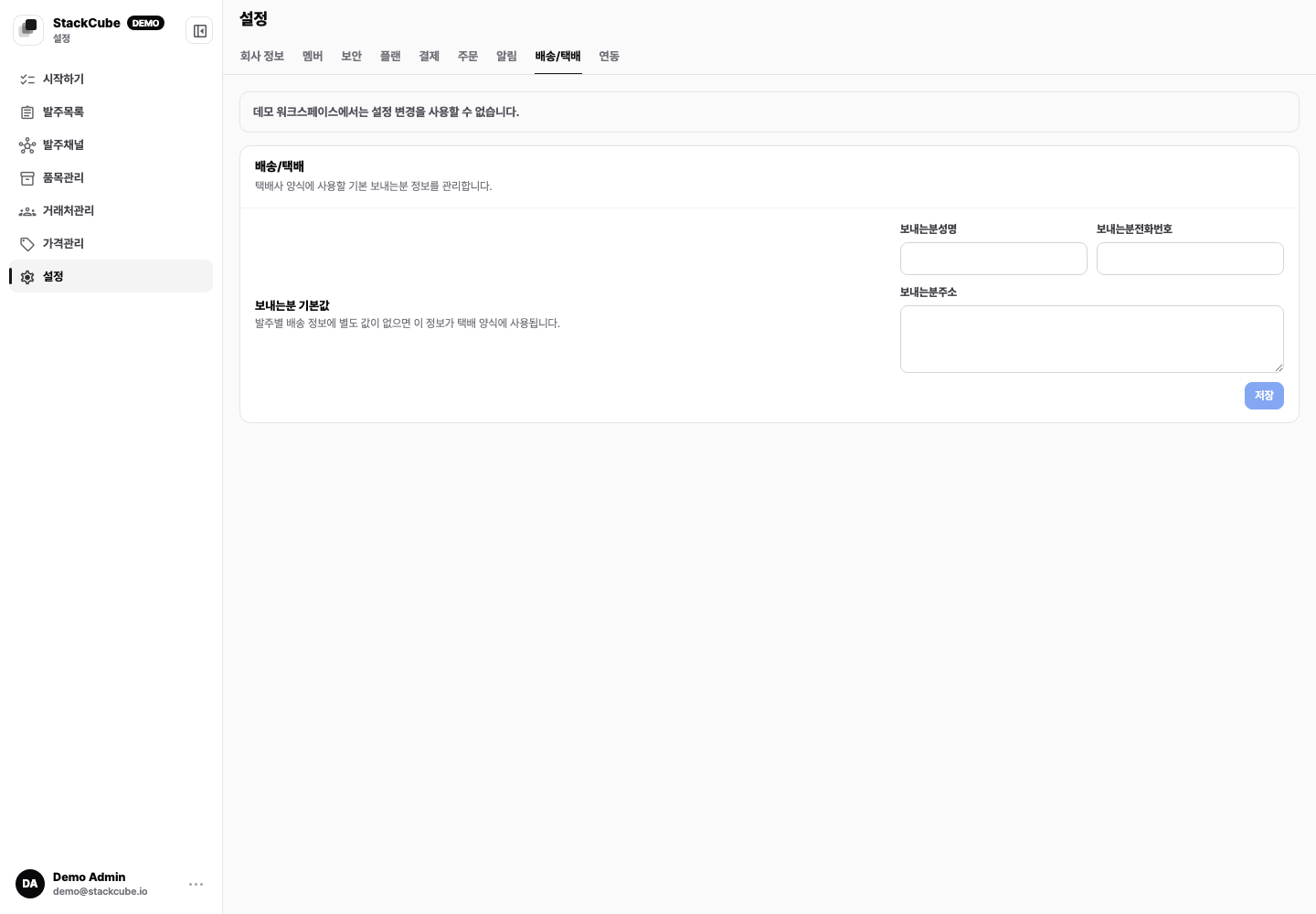Select 설정 in the sidebar
The image size is (1316, 914).
(x=111, y=276)
